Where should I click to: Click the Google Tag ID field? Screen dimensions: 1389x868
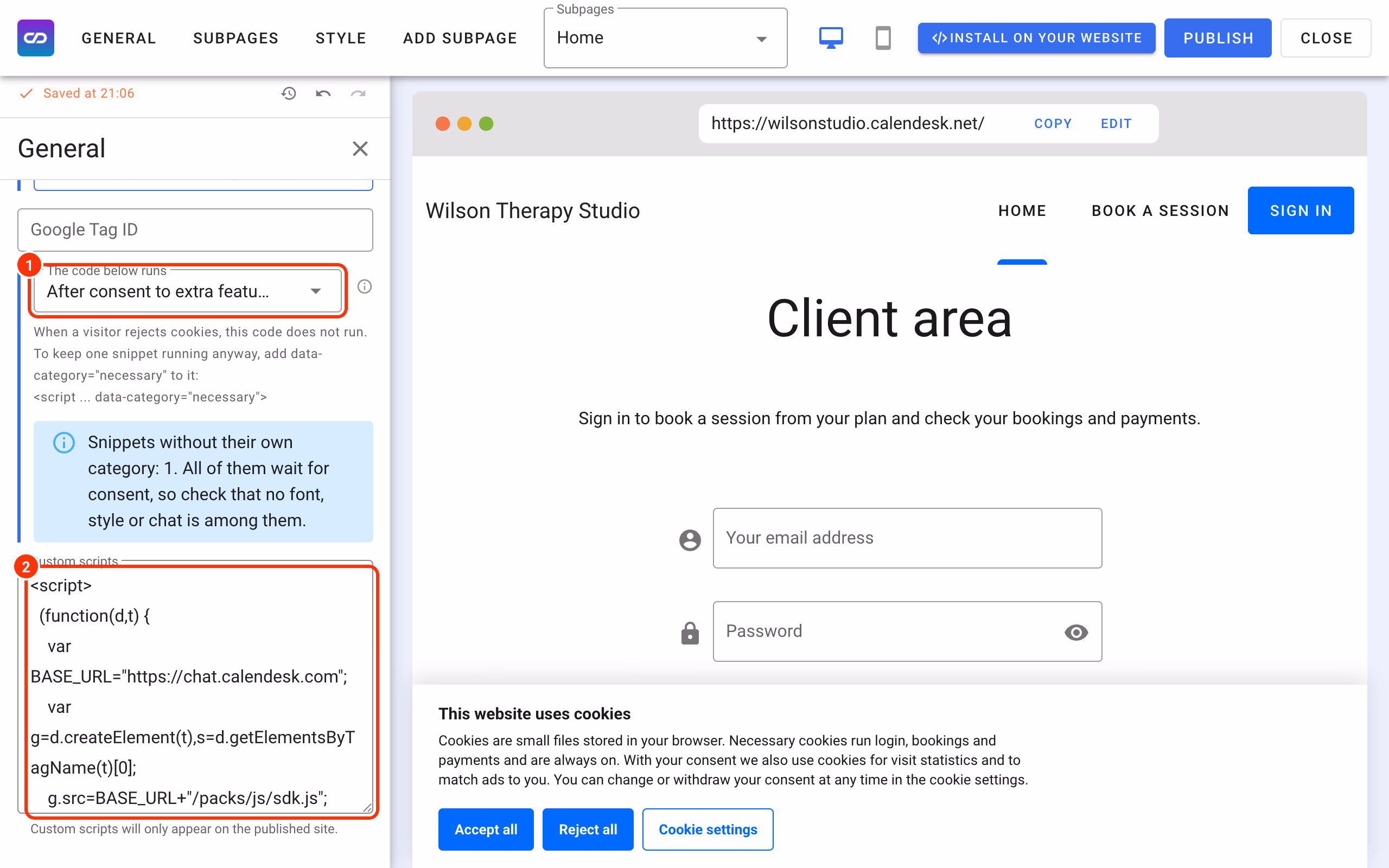coord(195,229)
